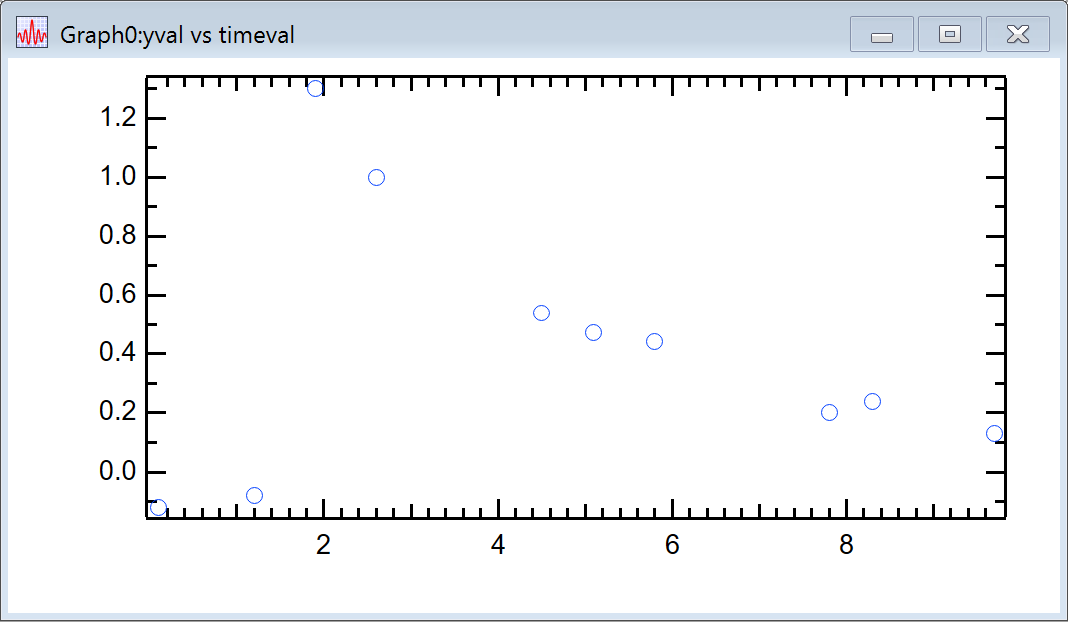Click the data marker at y=1.0
The height and width of the screenshot is (622, 1068).
click(x=376, y=177)
